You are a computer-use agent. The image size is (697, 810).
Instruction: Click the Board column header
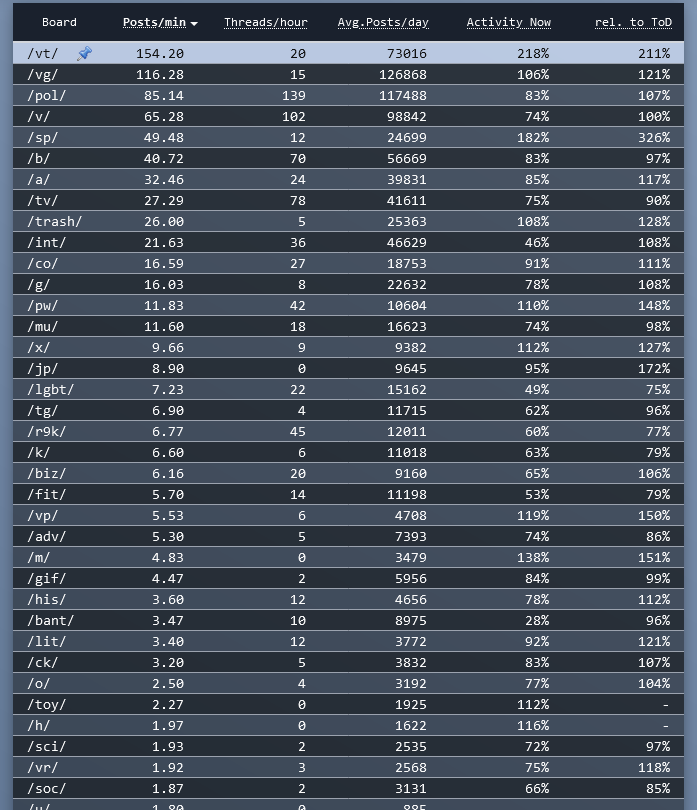point(59,22)
